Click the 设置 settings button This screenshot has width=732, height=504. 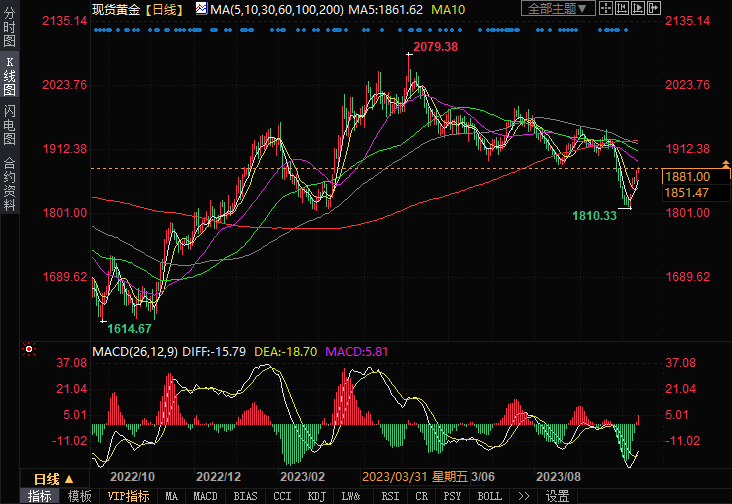click(x=557, y=496)
